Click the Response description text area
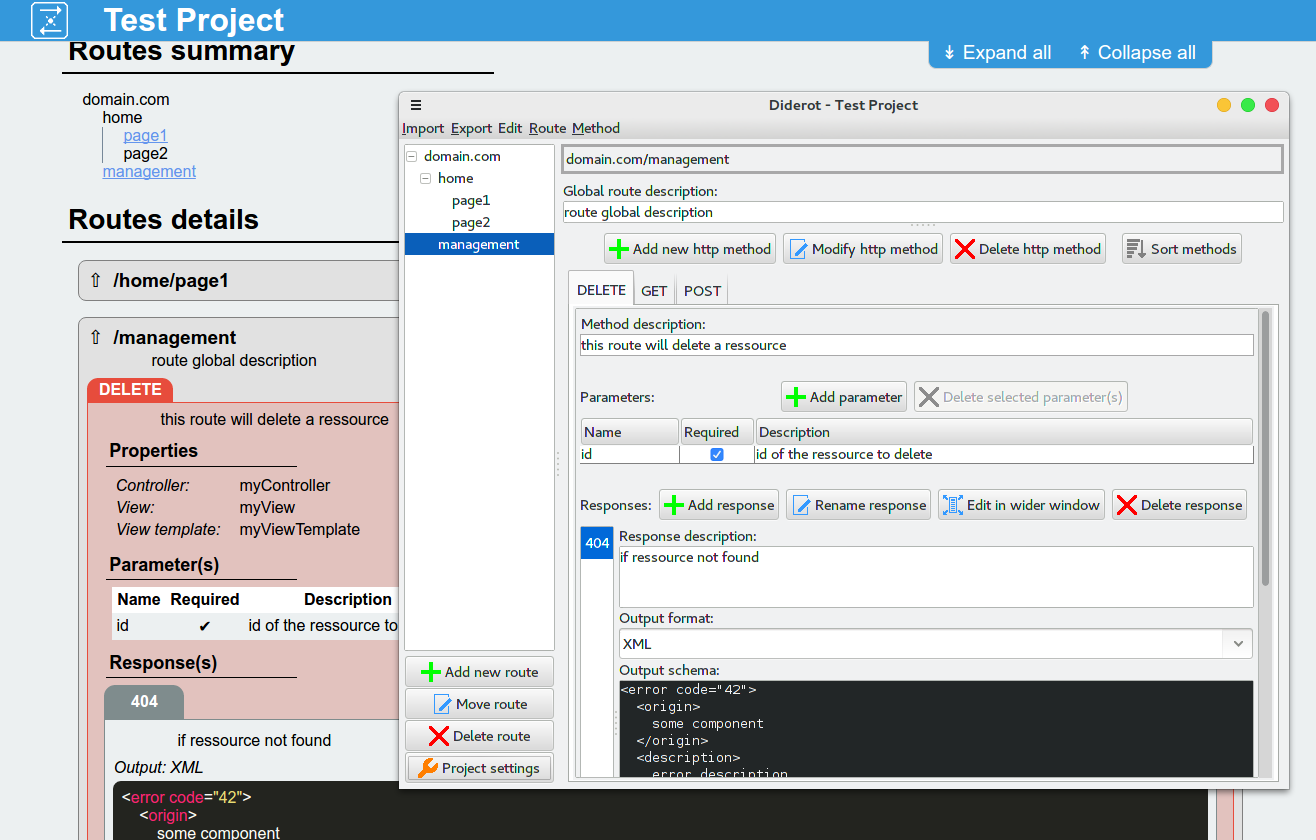 click(936, 576)
